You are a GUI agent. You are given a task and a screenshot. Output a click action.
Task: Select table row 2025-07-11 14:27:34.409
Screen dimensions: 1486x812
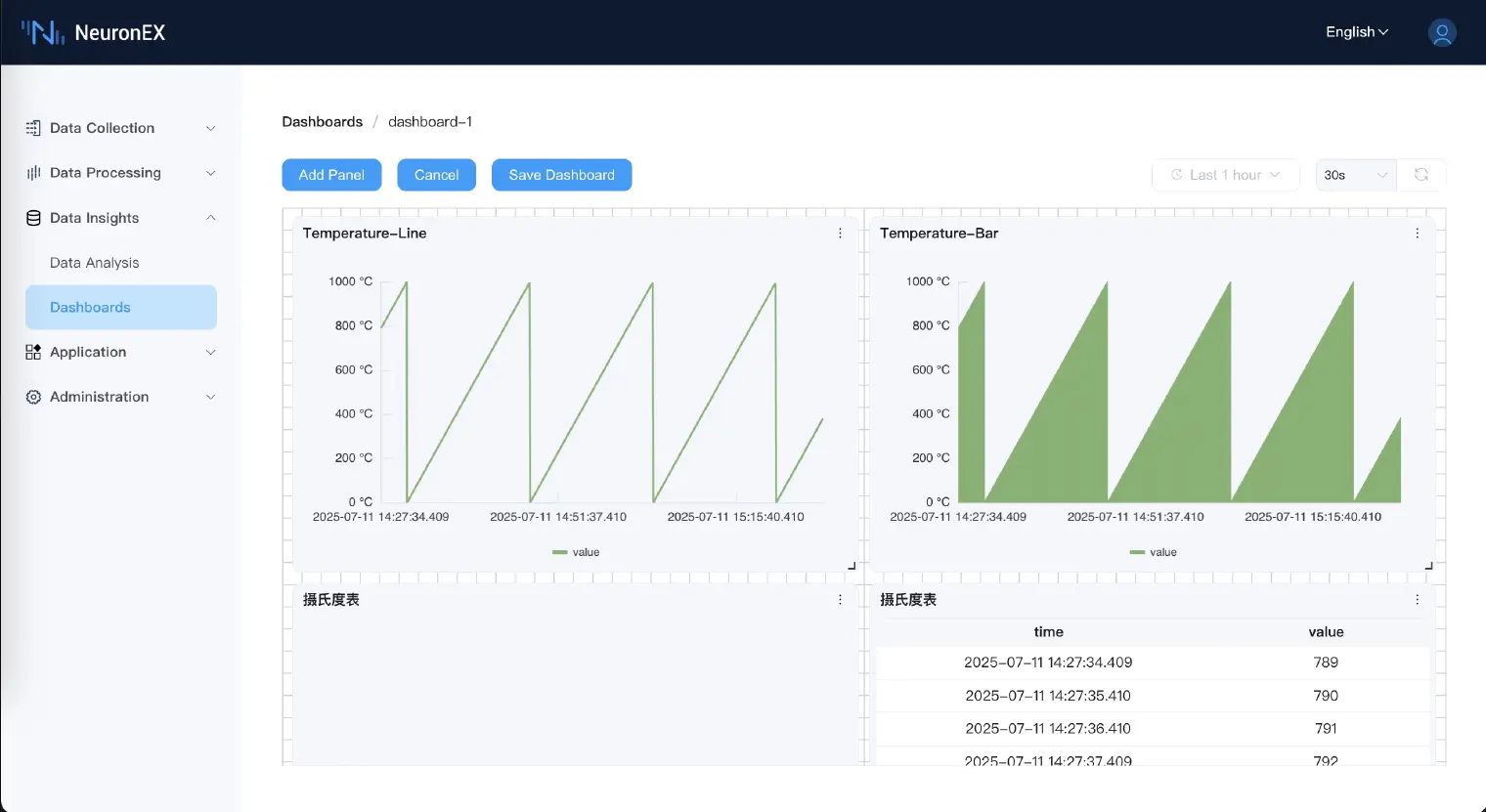(1153, 662)
